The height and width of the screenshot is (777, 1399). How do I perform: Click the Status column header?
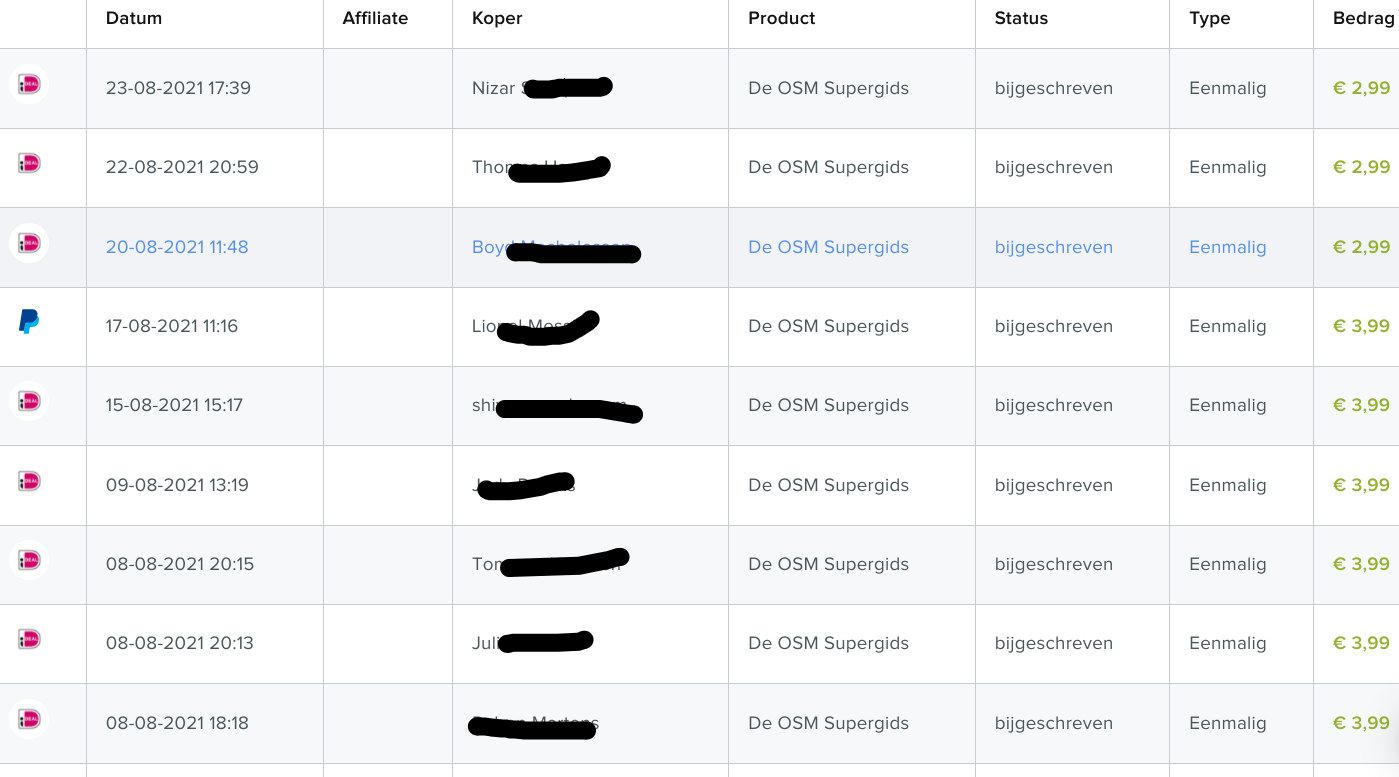tap(1021, 18)
